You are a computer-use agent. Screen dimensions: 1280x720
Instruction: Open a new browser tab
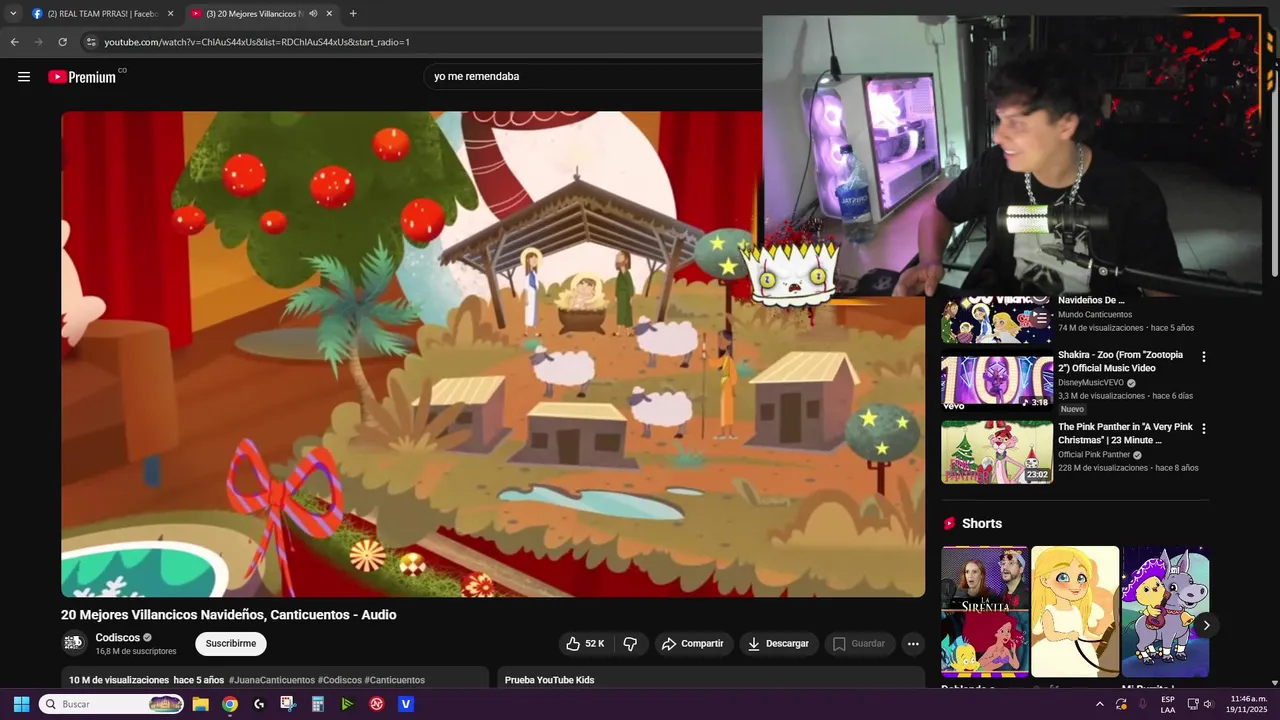[x=353, y=14]
